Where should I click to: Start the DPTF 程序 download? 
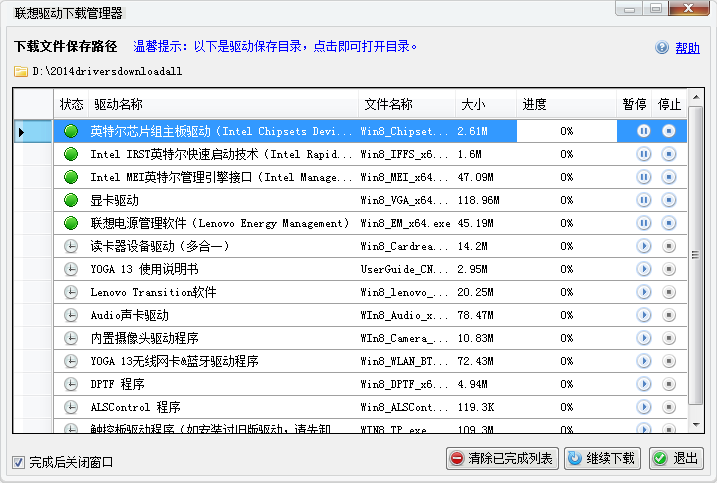643,384
